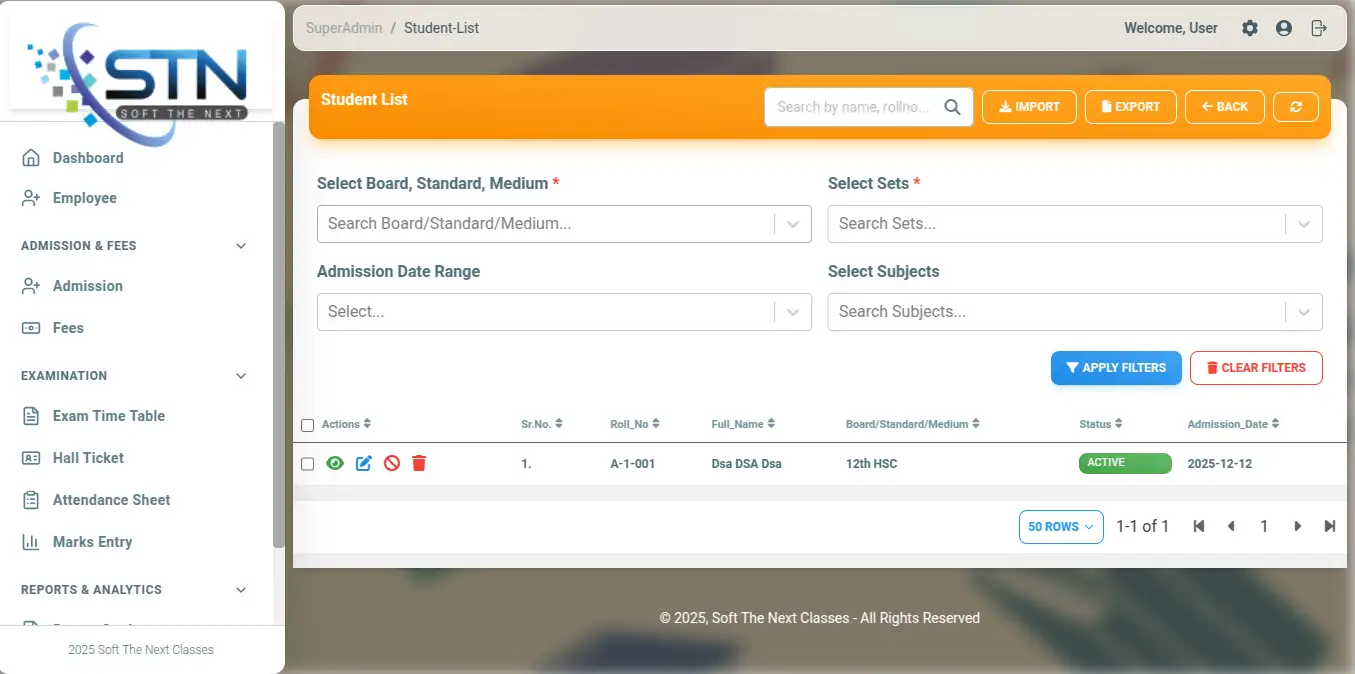Navigate to Dashboard in sidebar
Viewport: 1355px width, 674px height.
point(88,158)
